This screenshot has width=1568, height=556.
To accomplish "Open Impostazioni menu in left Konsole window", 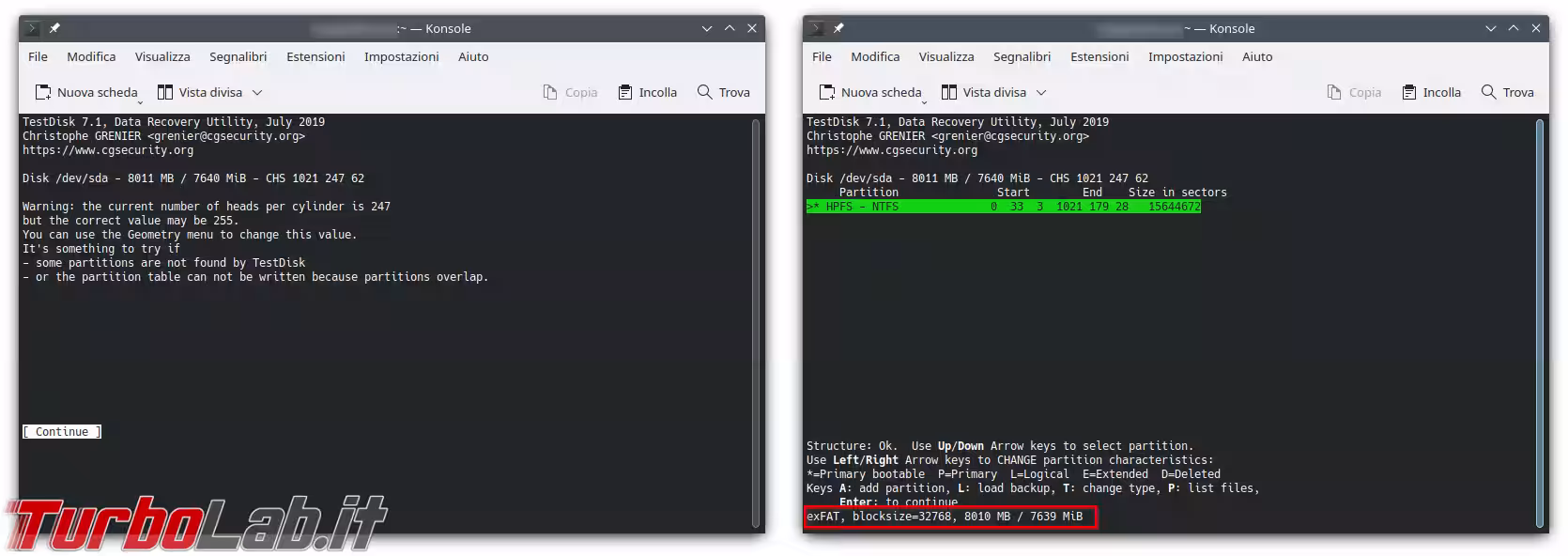I will pos(401,56).
